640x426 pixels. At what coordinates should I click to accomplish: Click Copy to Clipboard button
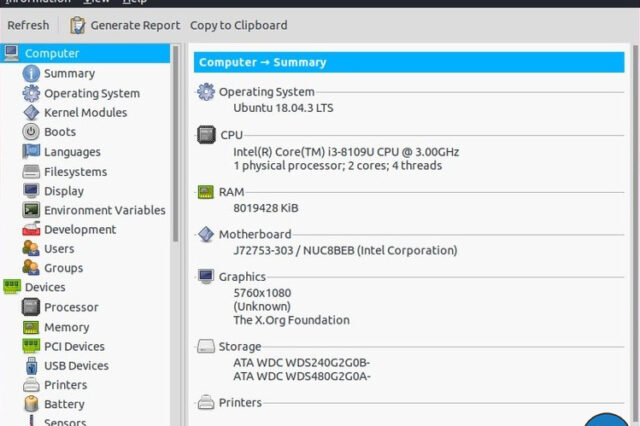pos(238,25)
